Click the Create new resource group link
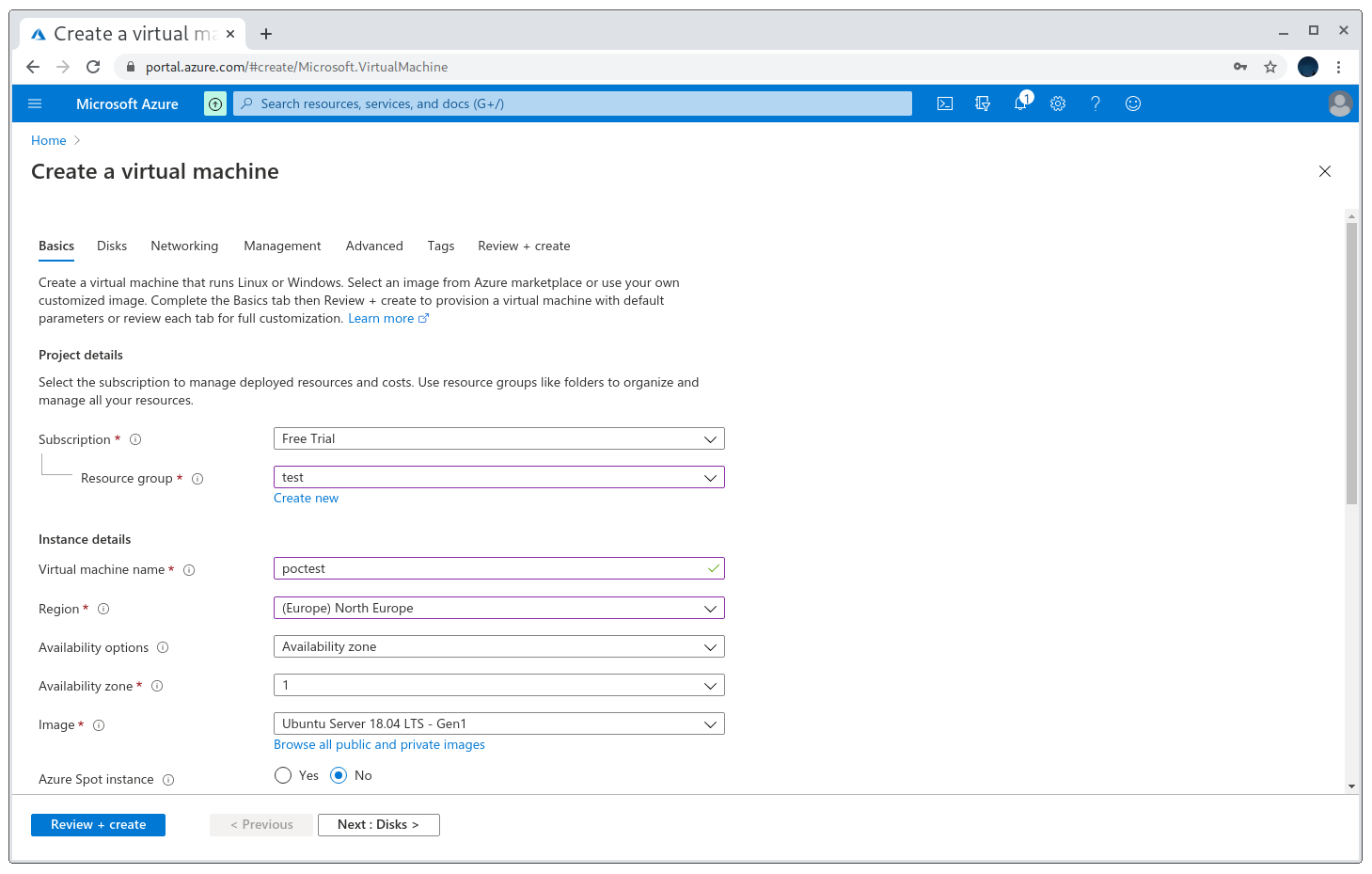 [x=306, y=498]
